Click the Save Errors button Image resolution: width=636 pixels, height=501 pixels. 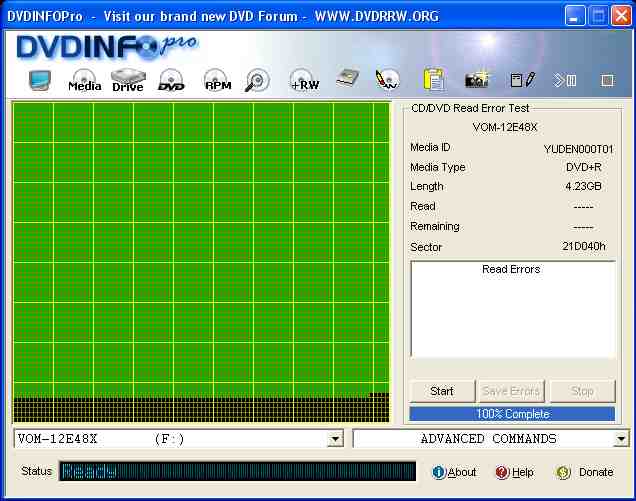[x=511, y=391]
